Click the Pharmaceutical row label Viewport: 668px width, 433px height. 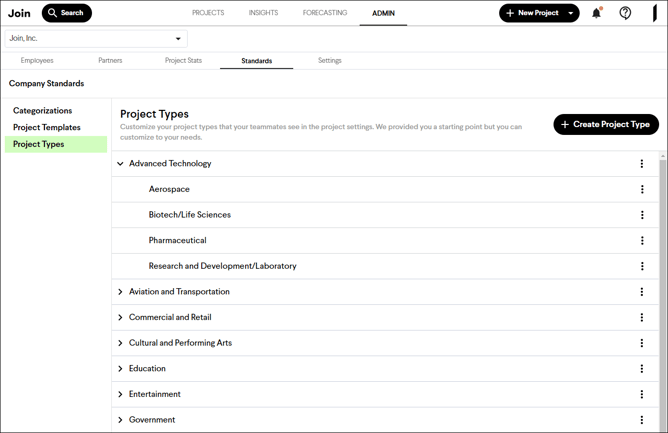[177, 240]
